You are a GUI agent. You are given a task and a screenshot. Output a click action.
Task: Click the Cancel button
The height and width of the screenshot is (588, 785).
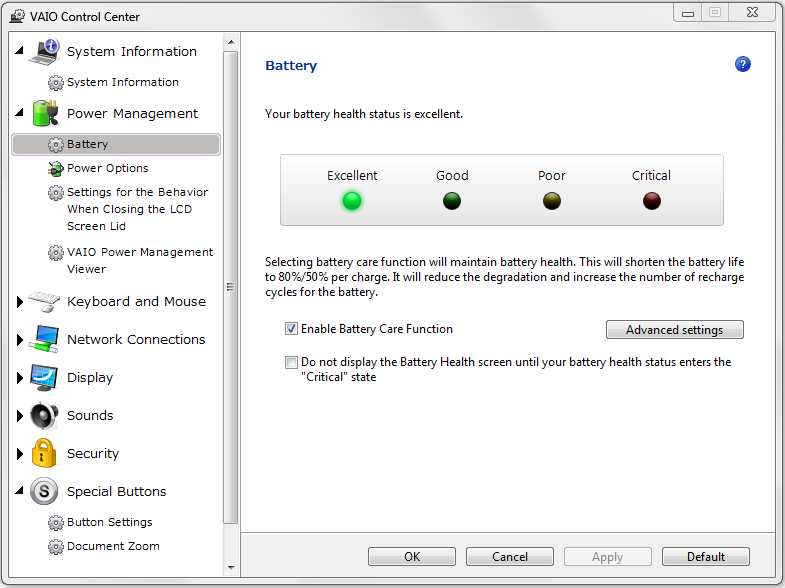tap(510, 556)
